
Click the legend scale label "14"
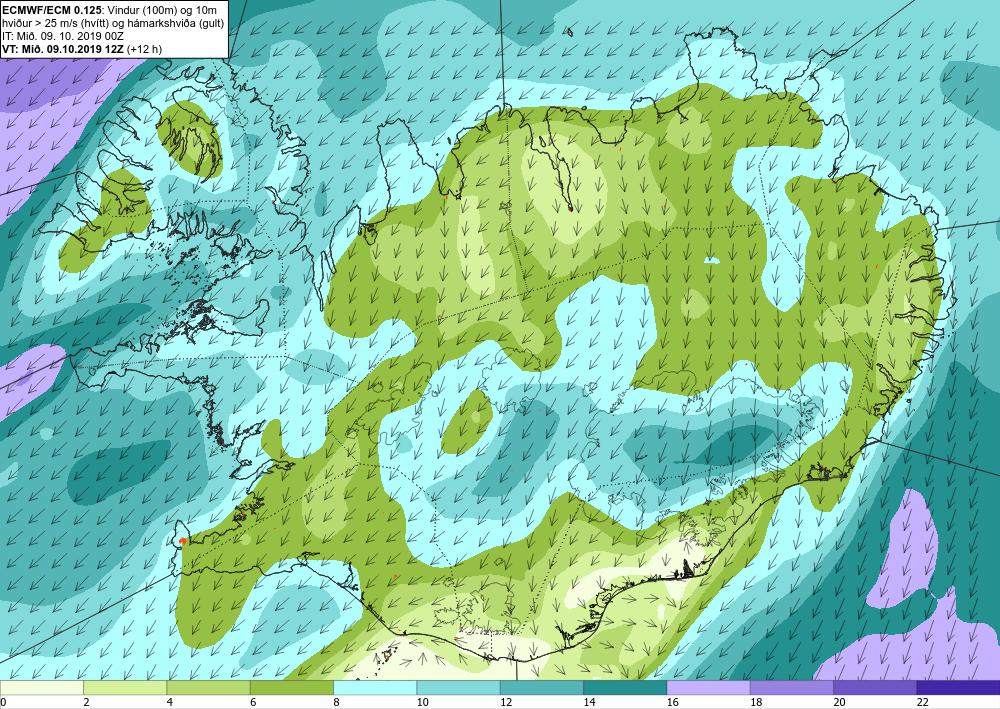coord(590,702)
